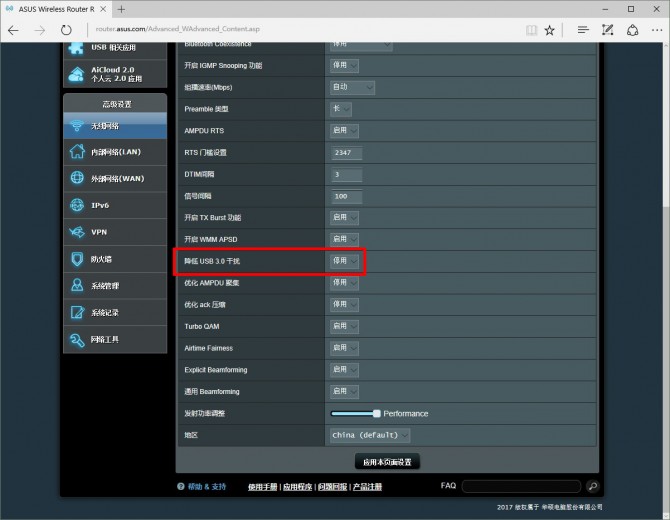Click the LAN house icon
Viewport: 670px width, 520px height.
[77, 151]
